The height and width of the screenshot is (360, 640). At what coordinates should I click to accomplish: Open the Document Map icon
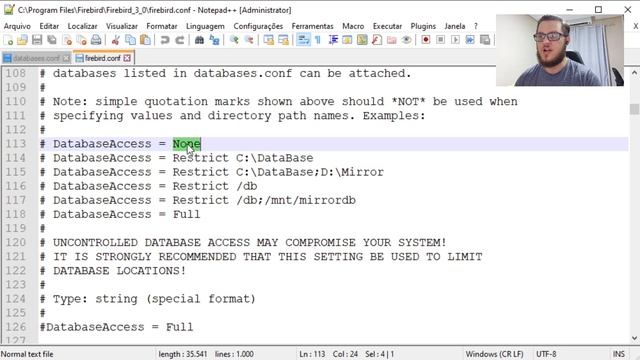[x=362, y=40]
